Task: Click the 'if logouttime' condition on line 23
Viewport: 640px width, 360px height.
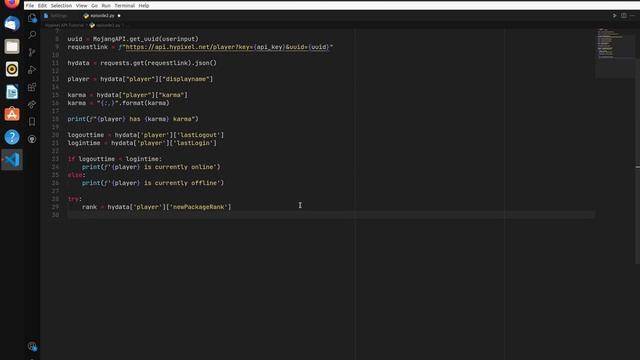Action: (115, 159)
